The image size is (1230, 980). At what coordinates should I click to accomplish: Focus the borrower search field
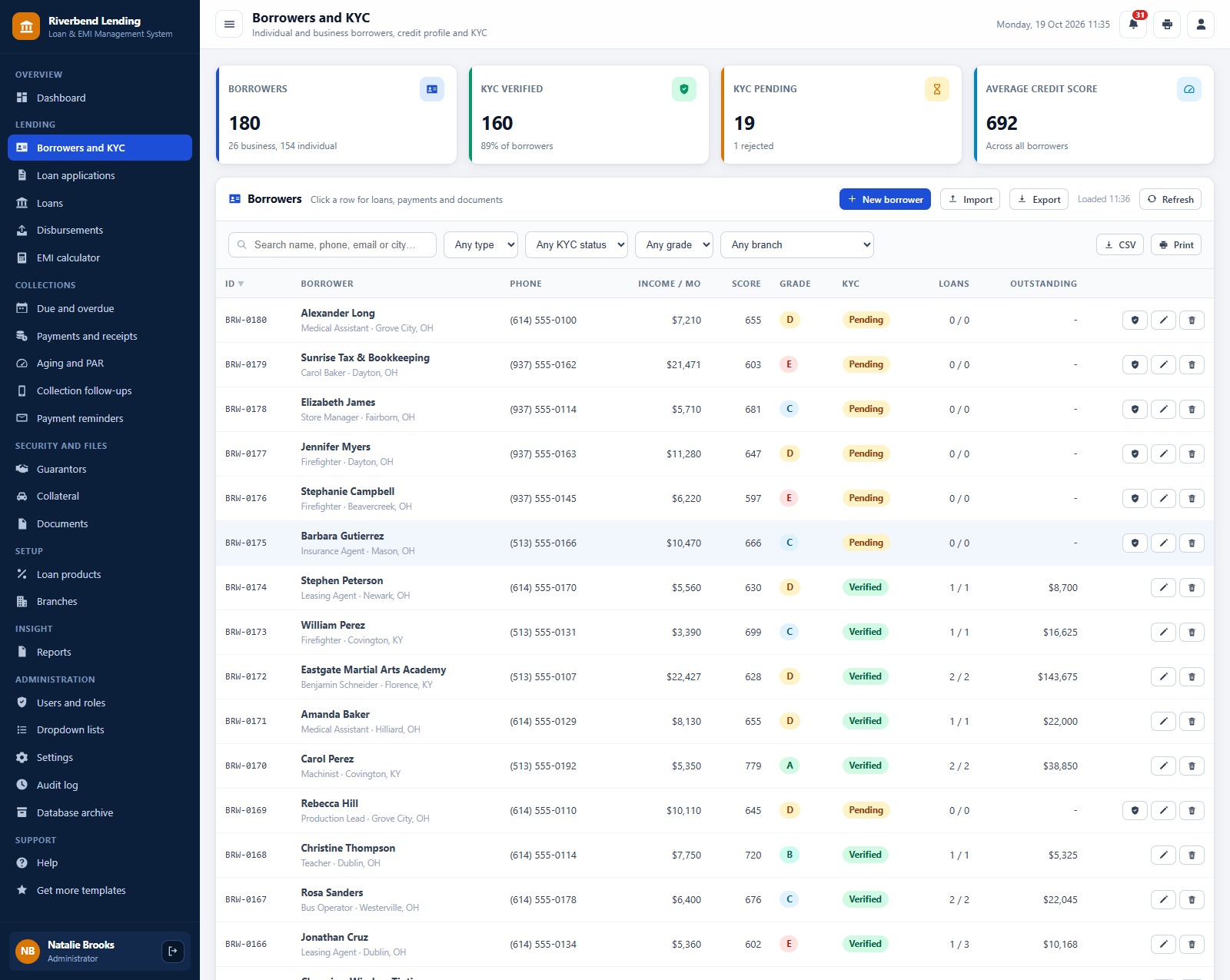click(332, 244)
